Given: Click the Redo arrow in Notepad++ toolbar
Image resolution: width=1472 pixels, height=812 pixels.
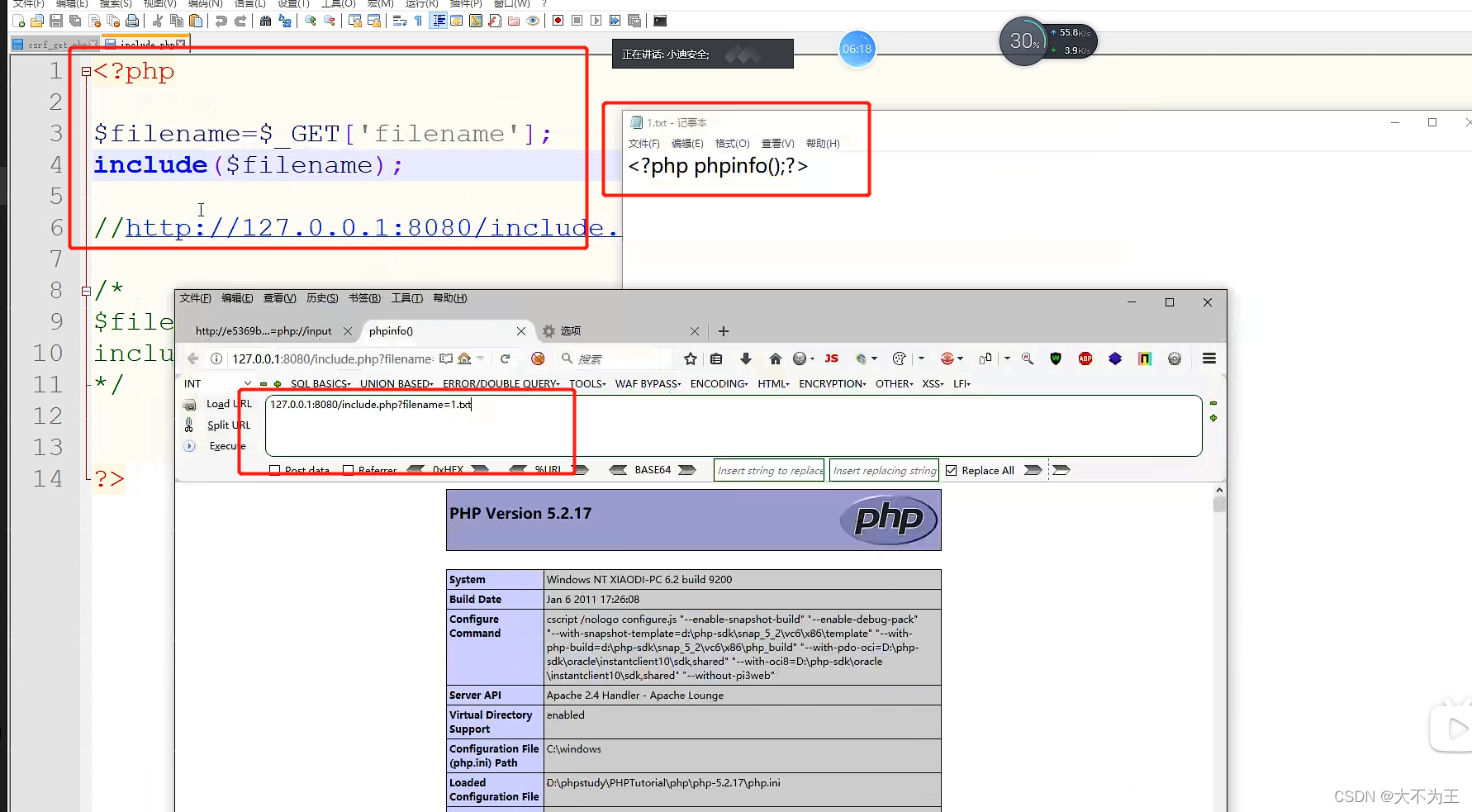Looking at the screenshot, I should (x=240, y=21).
